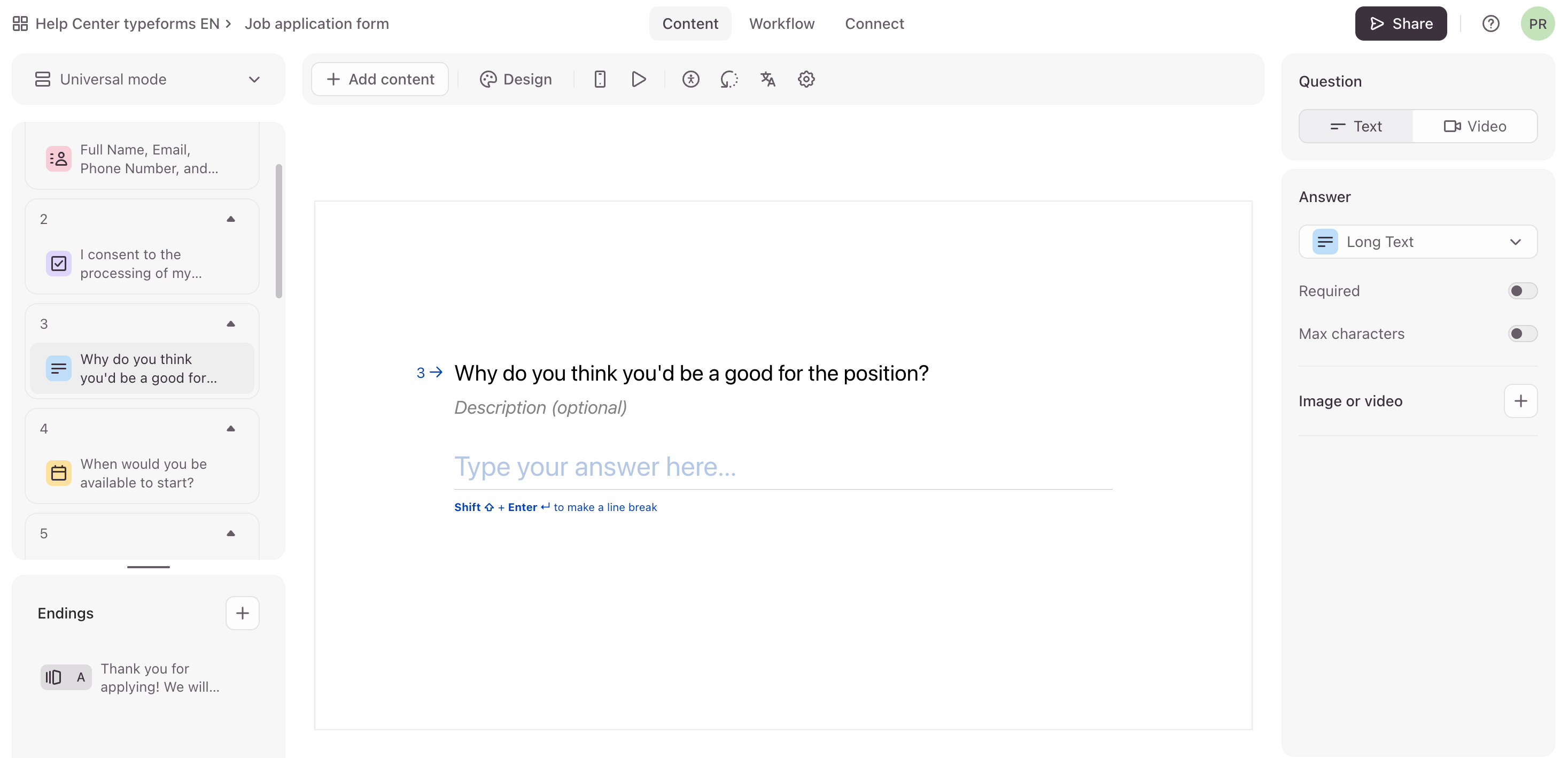1568x758 pixels.
Task: Click the Add content button
Action: [x=380, y=79]
